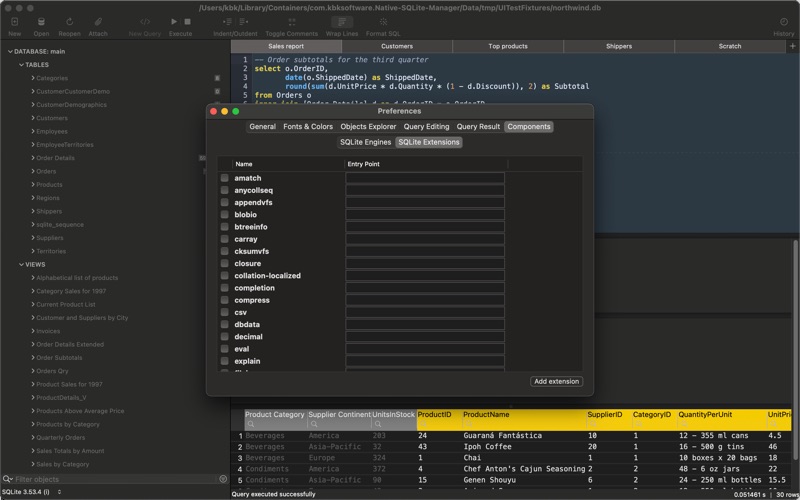Select the Sales by Category view
The height and width of the screenshot is (500, 800).
pyautogui.click(x=63, y=464)
